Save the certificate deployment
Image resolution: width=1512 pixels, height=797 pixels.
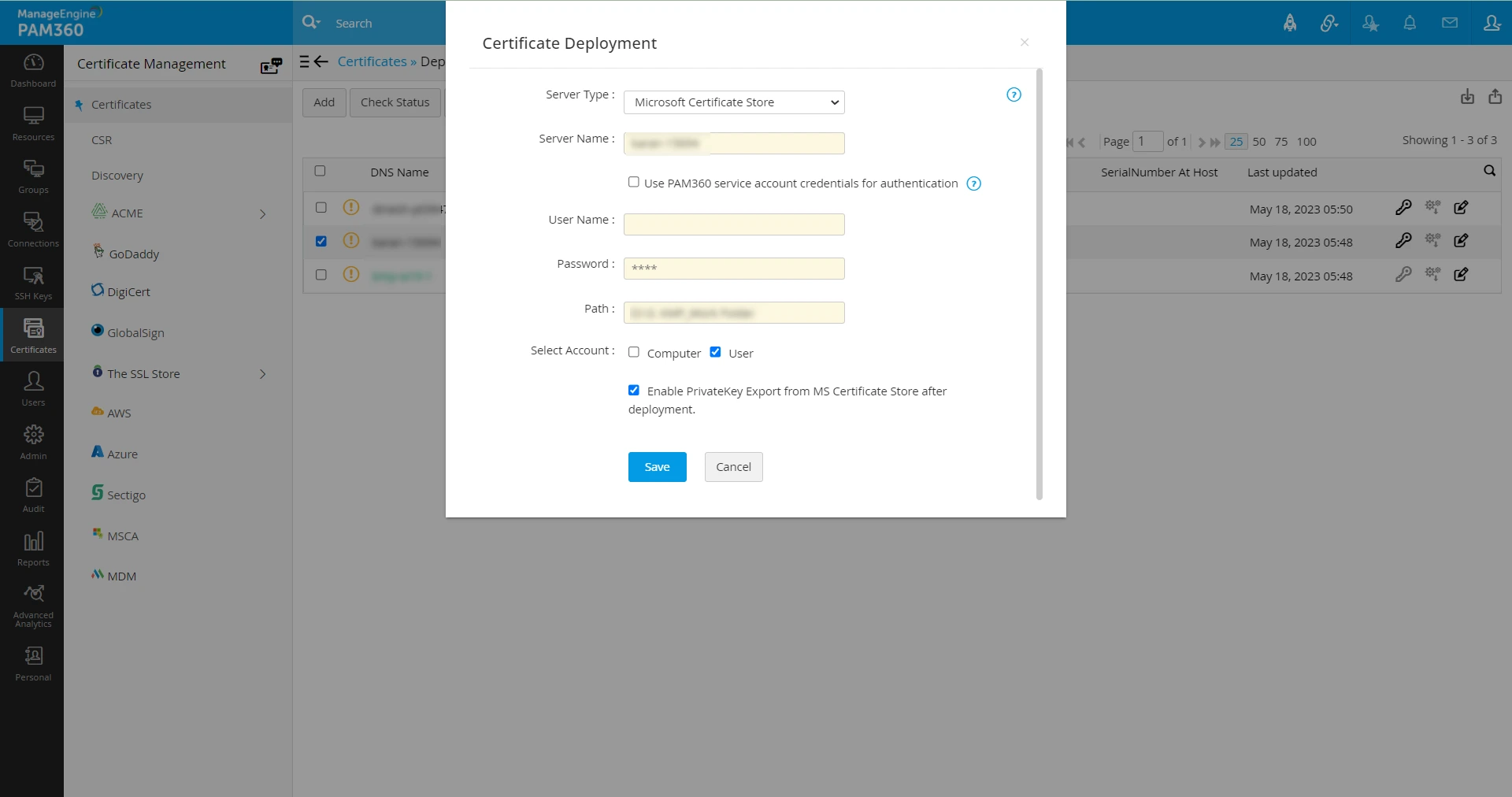(x=657, y=467)
